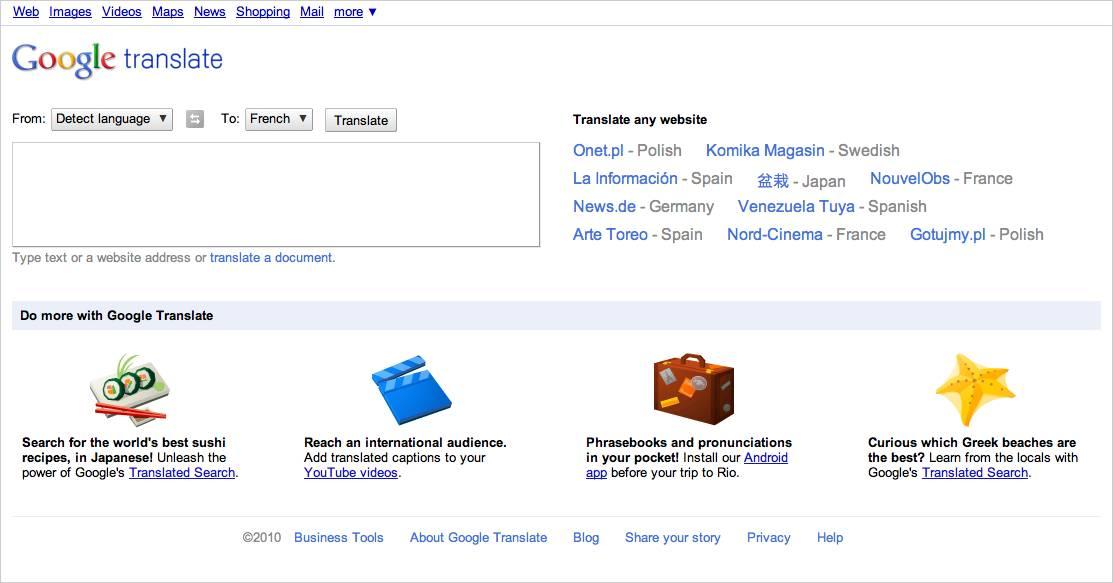
Task: Click the ©2010 footer text
Action: pos(262,538)
